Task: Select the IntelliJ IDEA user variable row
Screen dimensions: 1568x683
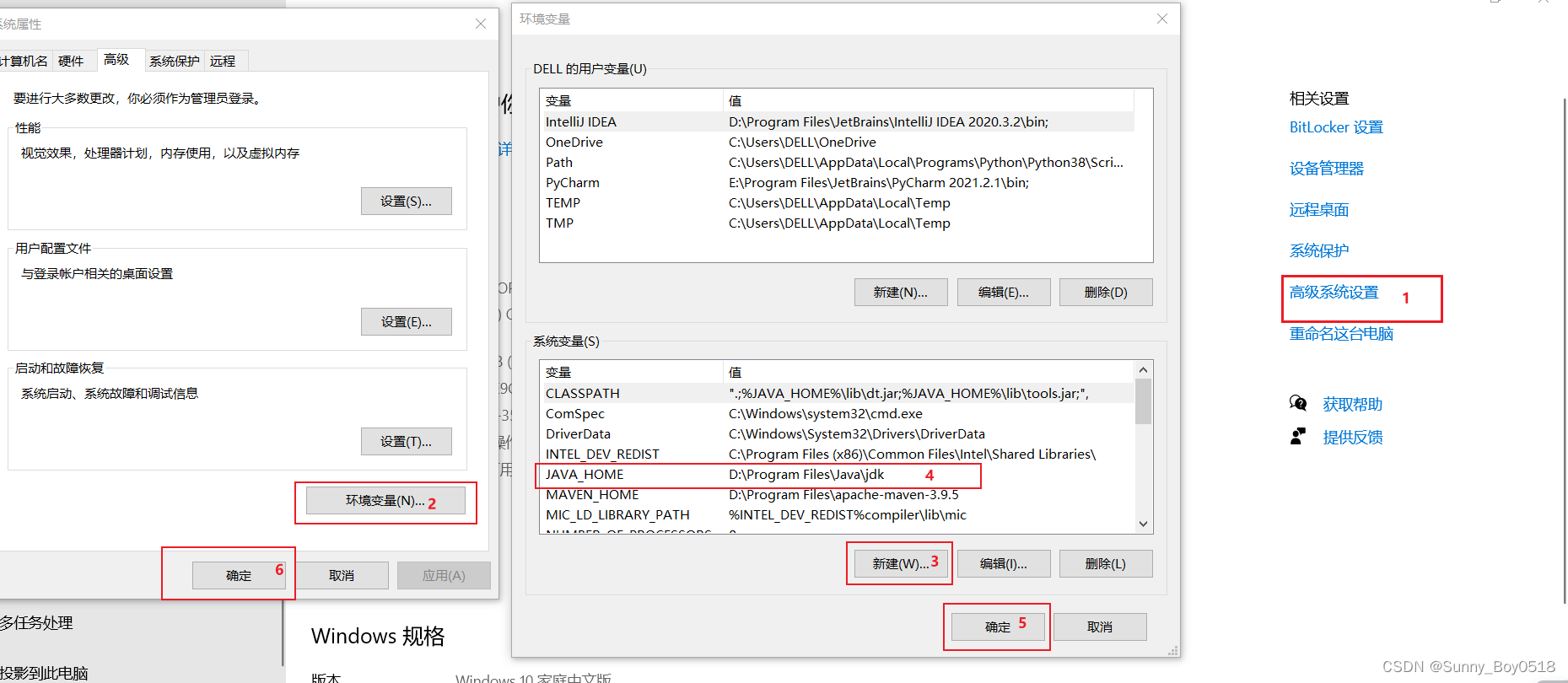Action: [837, 121]
